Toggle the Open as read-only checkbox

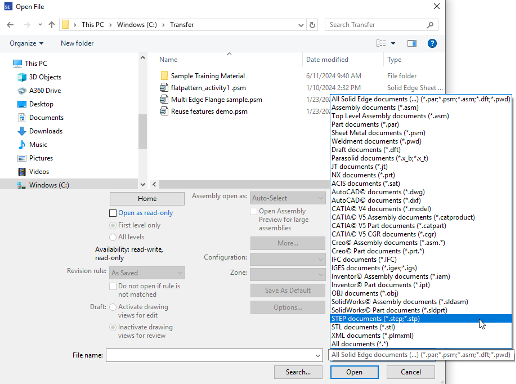coord(113,213)
